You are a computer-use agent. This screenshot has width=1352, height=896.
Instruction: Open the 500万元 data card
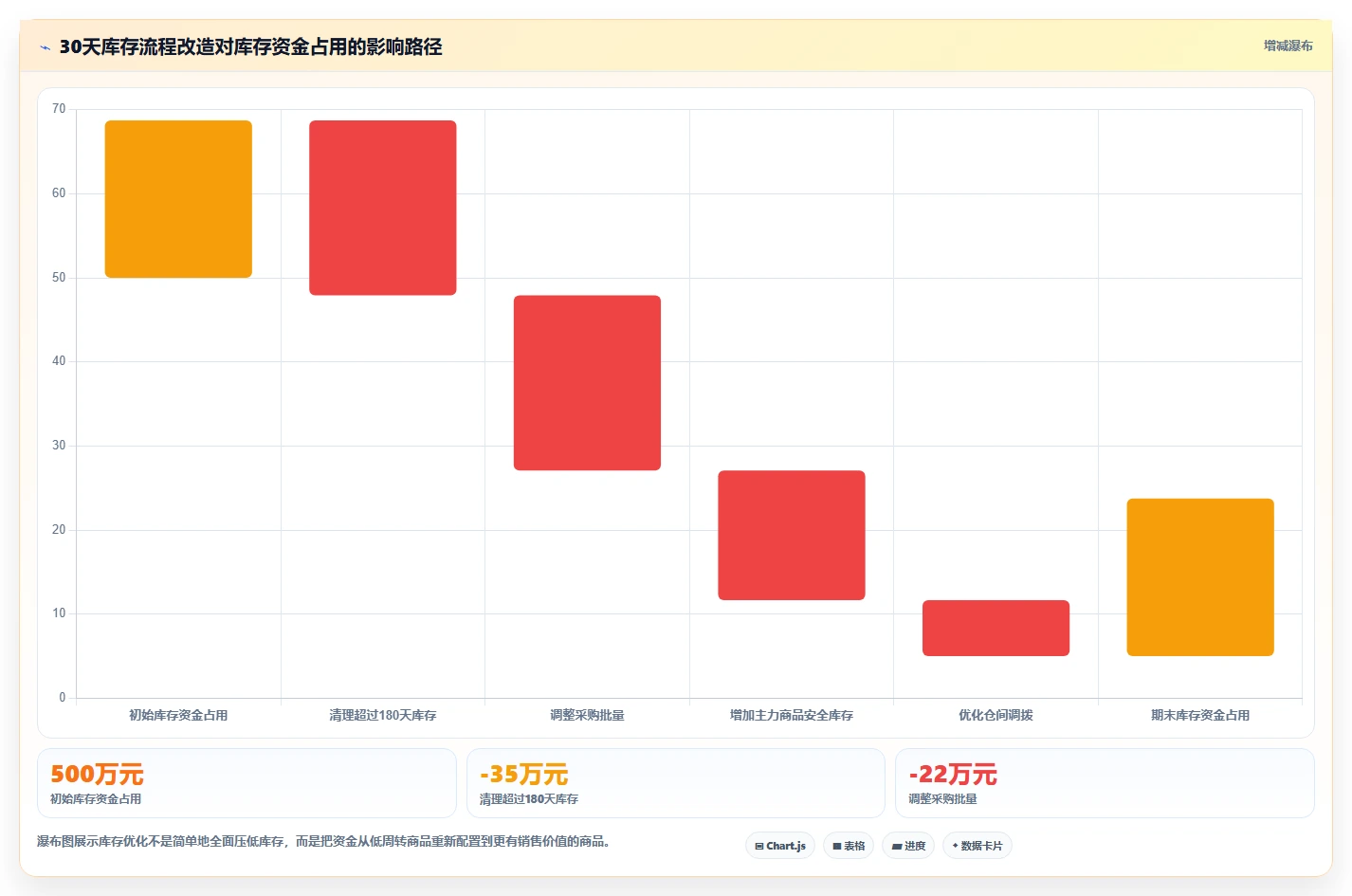(247, 783)
